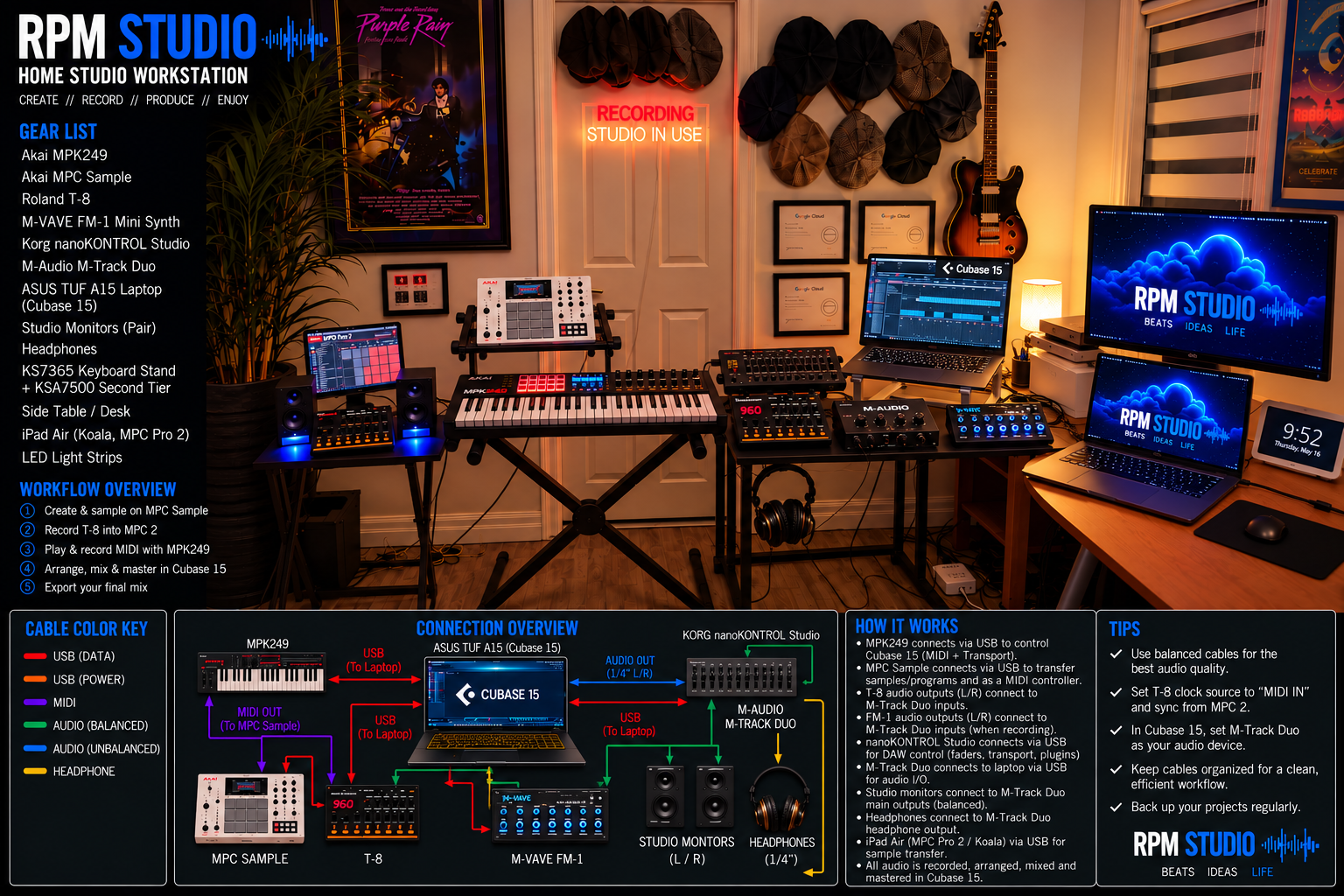
Task: Click 'iPad Air (Koala, MPC Pro 2)' entry
Action: pos(105,435)
